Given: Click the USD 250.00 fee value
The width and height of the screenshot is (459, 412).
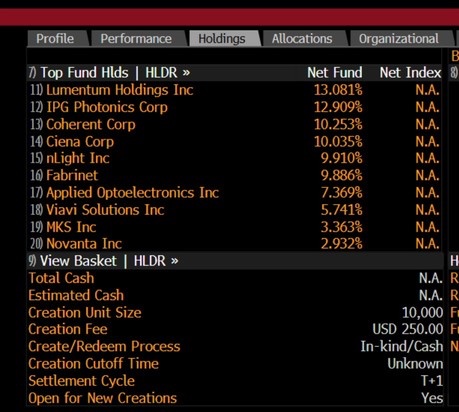Looking at the screenshot, I should (x=408, y=329).
